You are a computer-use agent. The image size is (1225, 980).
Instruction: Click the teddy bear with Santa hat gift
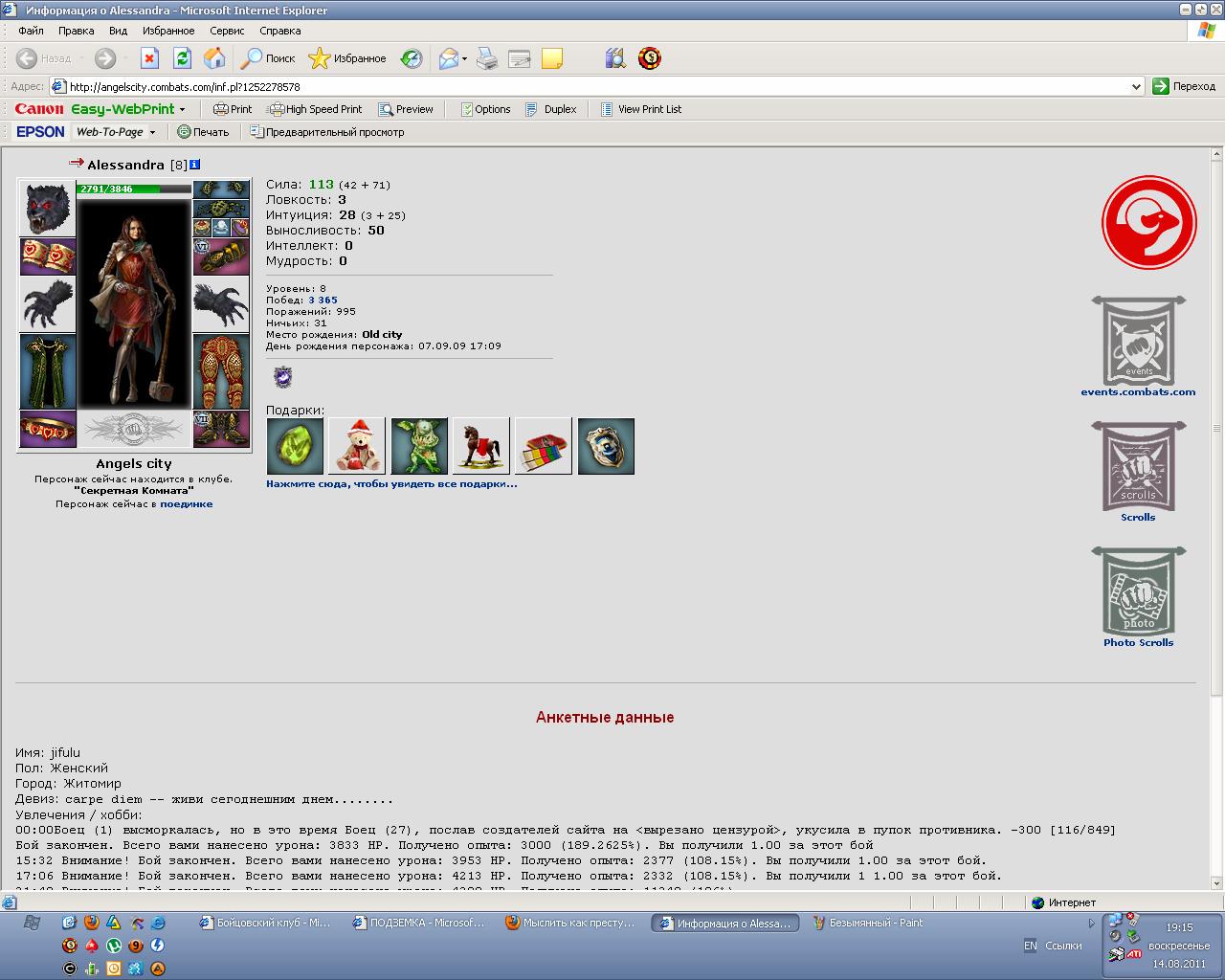click(357, 446)
